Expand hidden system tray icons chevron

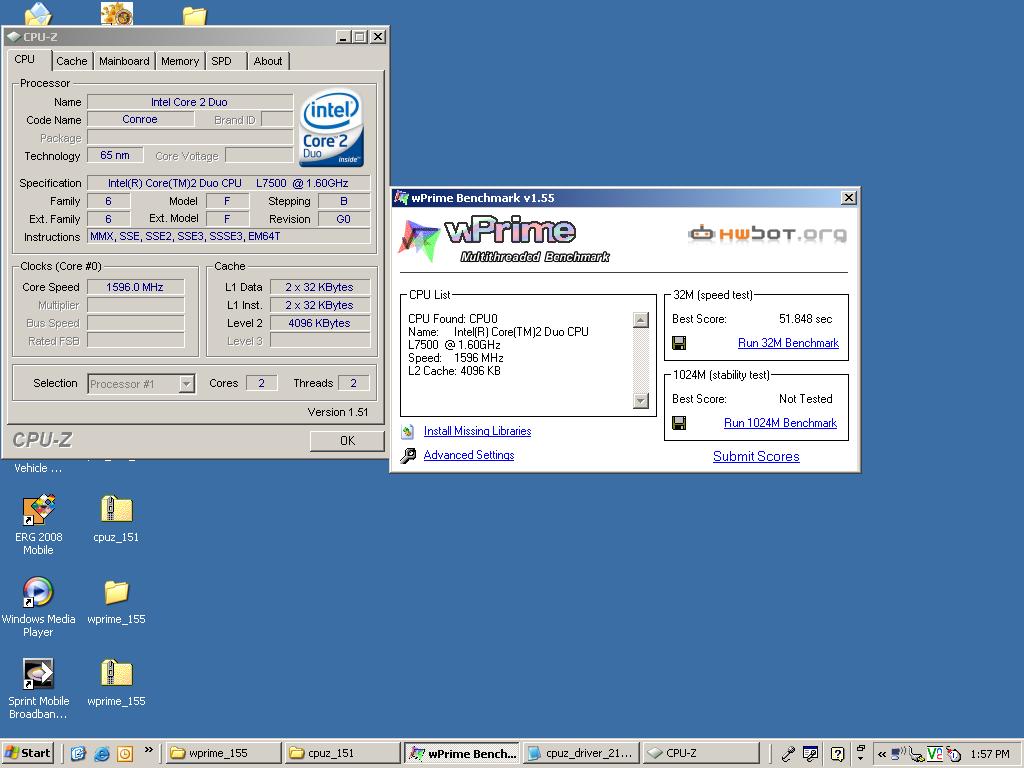coord(882,754)
